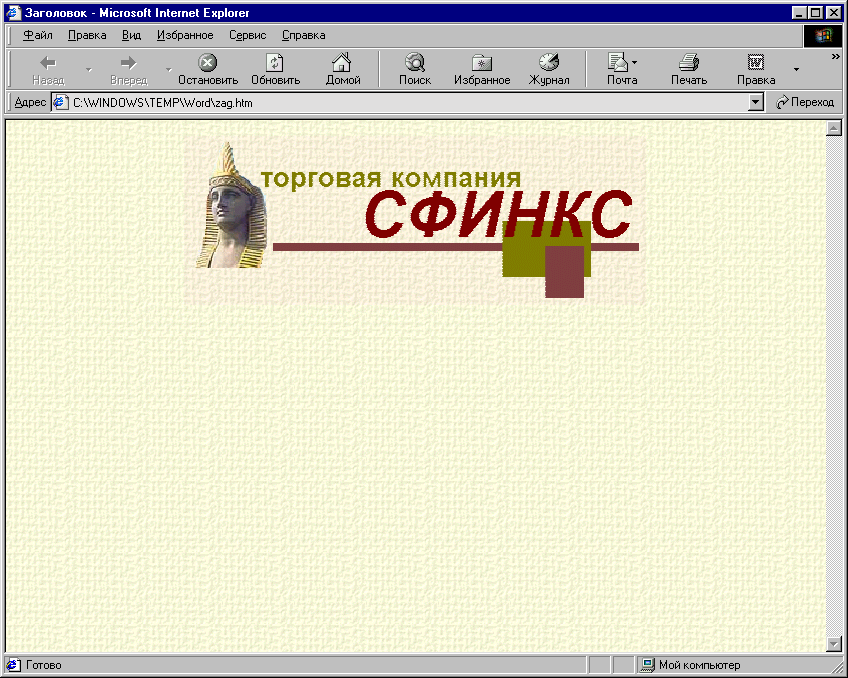Click the Переход go button
Screen dimensions: 848x678
[x=805, y=102]
